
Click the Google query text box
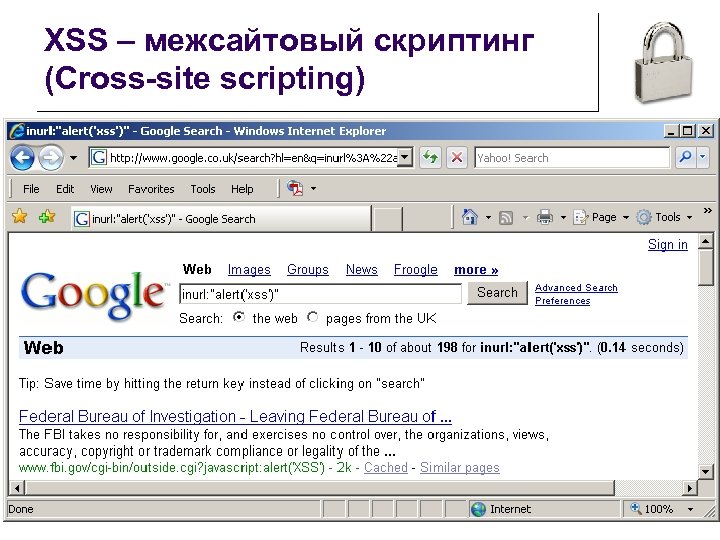point(321,294)
